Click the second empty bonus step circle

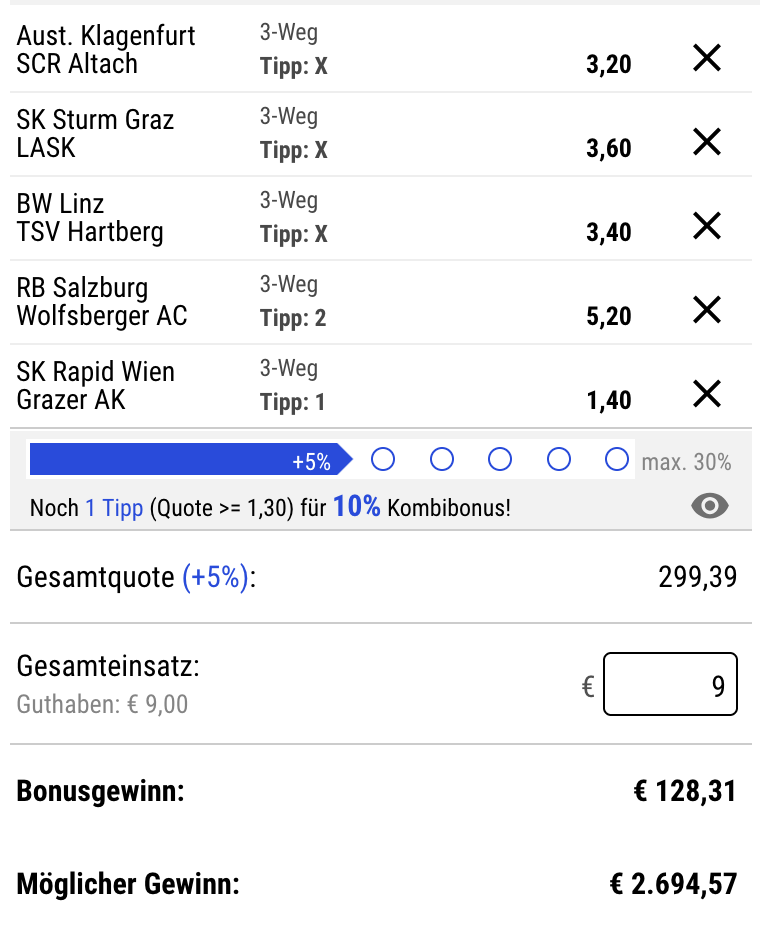(442, 459)
